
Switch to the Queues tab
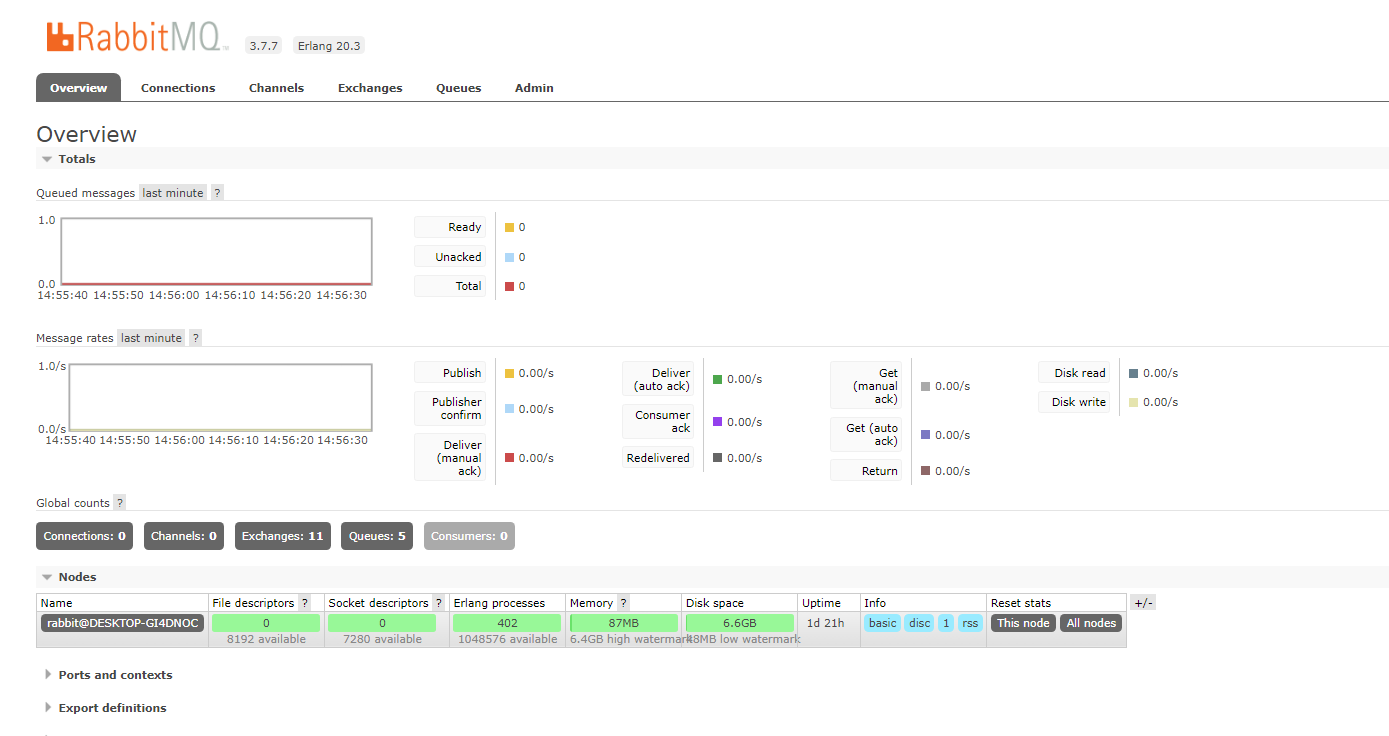(458, 88)
